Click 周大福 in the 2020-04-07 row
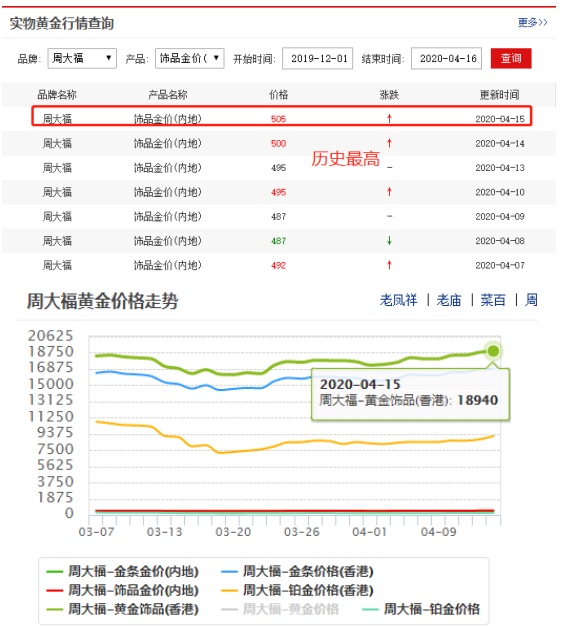Image resolution: width=562 pixels, height=627 pixels. click(x=57, y=265)
